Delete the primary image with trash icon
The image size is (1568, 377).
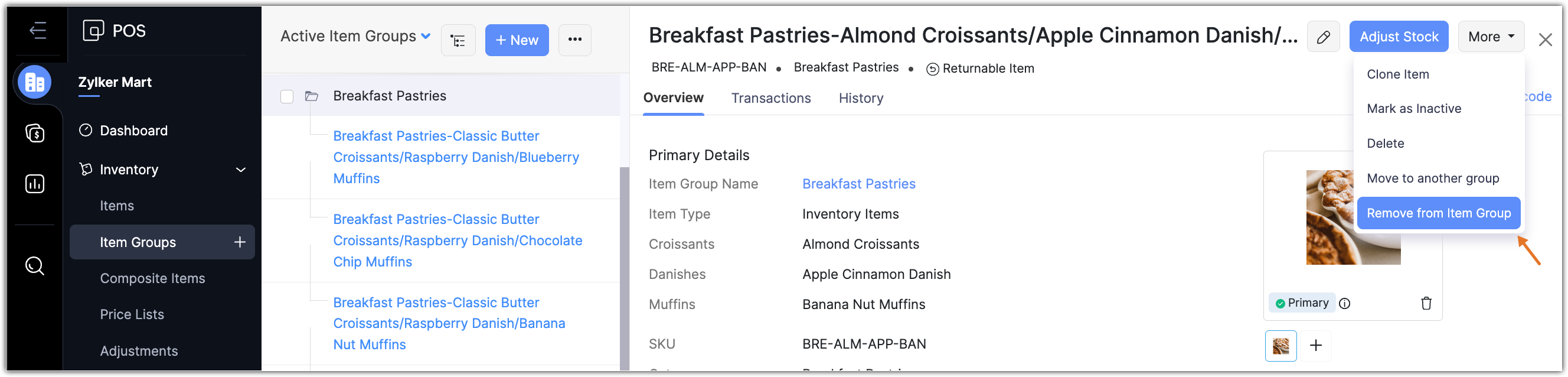[1426, 303]
